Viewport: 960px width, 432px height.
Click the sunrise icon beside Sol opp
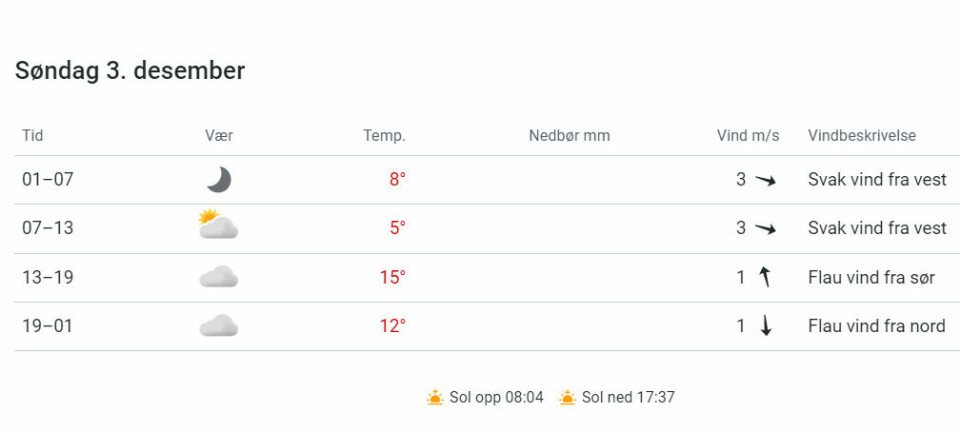(x=435, y=398)
